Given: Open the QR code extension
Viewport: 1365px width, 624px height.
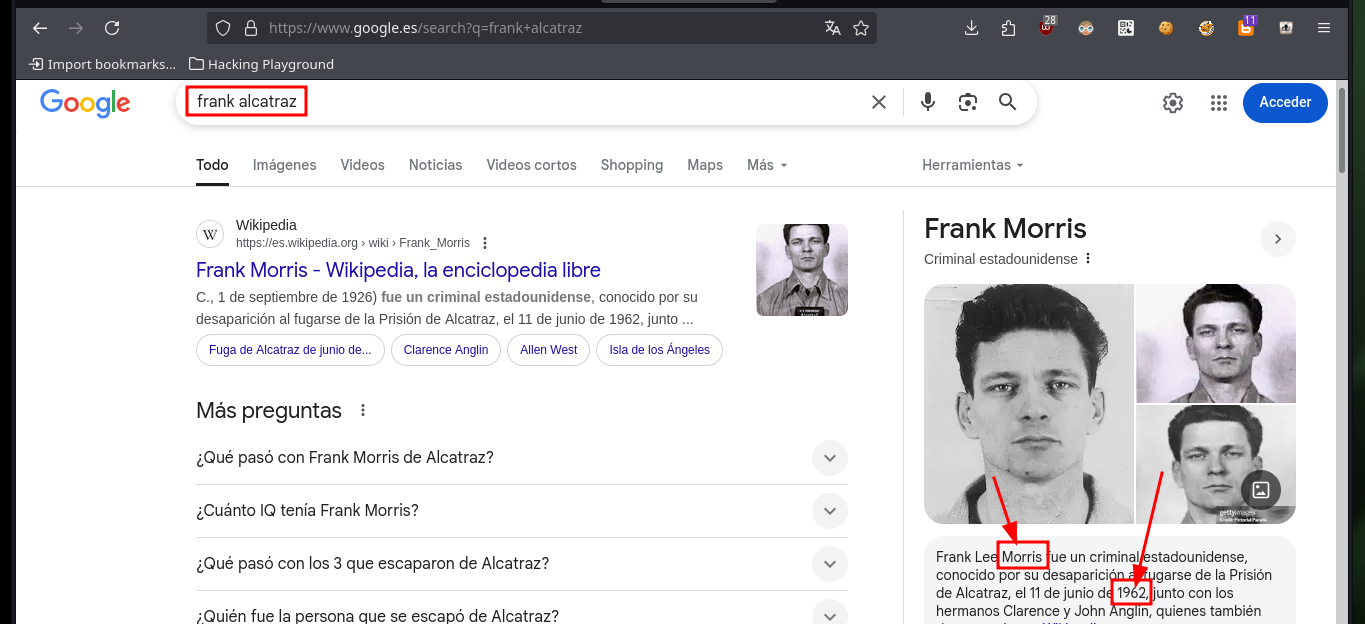Looking at the screenshot, I should 1126,28.
